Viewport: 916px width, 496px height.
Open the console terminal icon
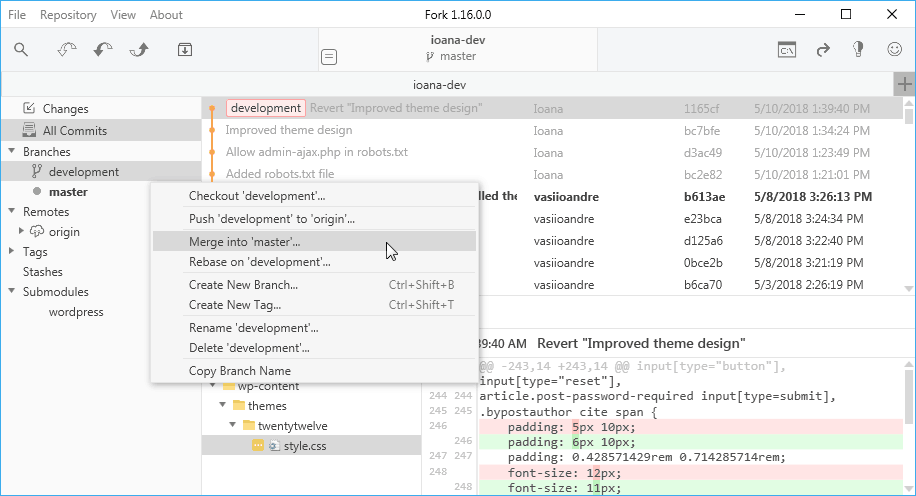(787, 50)
